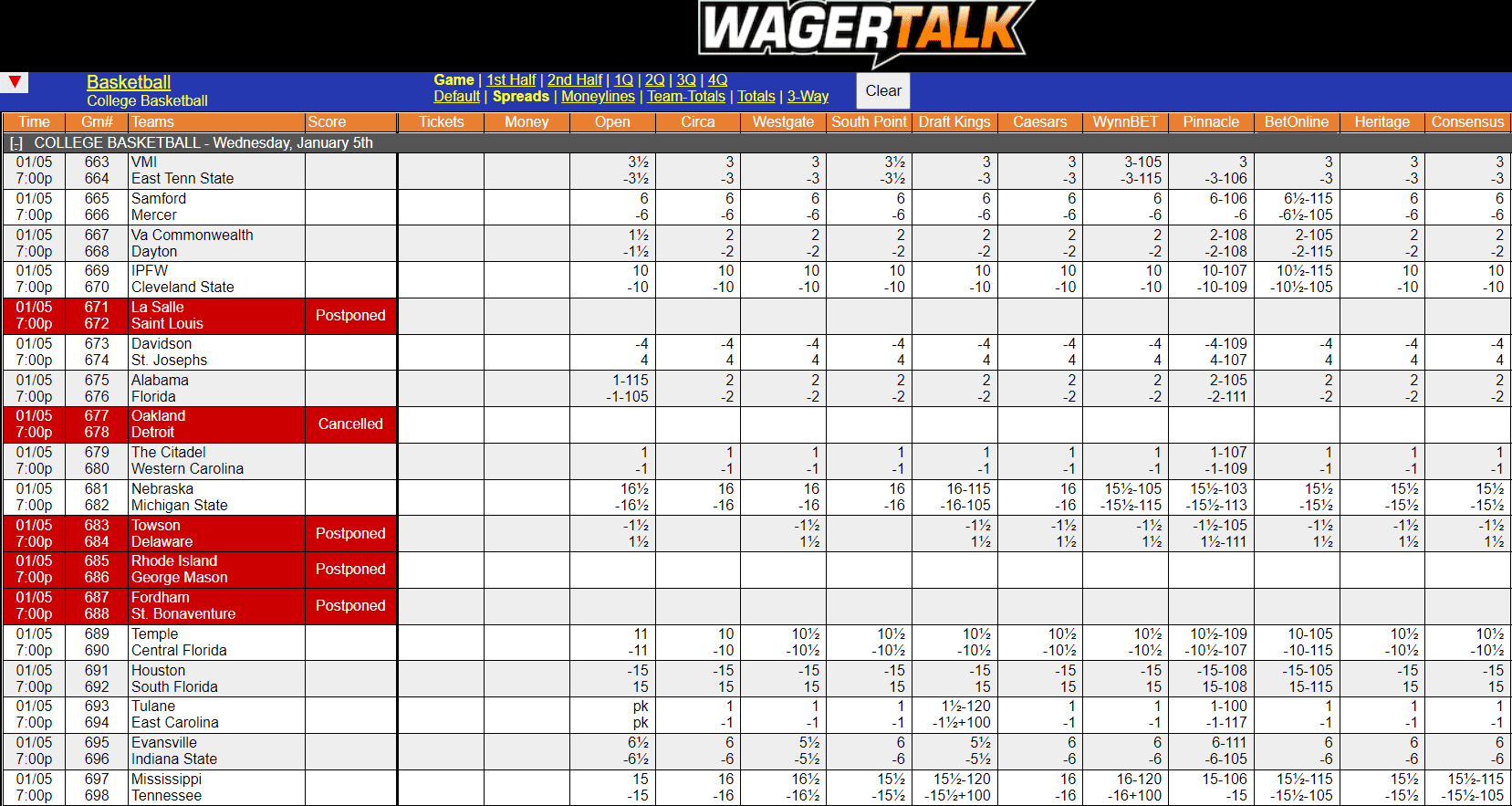Switch to 2Q lines
Screen dimensions: 1512x806
pos(654,80)
